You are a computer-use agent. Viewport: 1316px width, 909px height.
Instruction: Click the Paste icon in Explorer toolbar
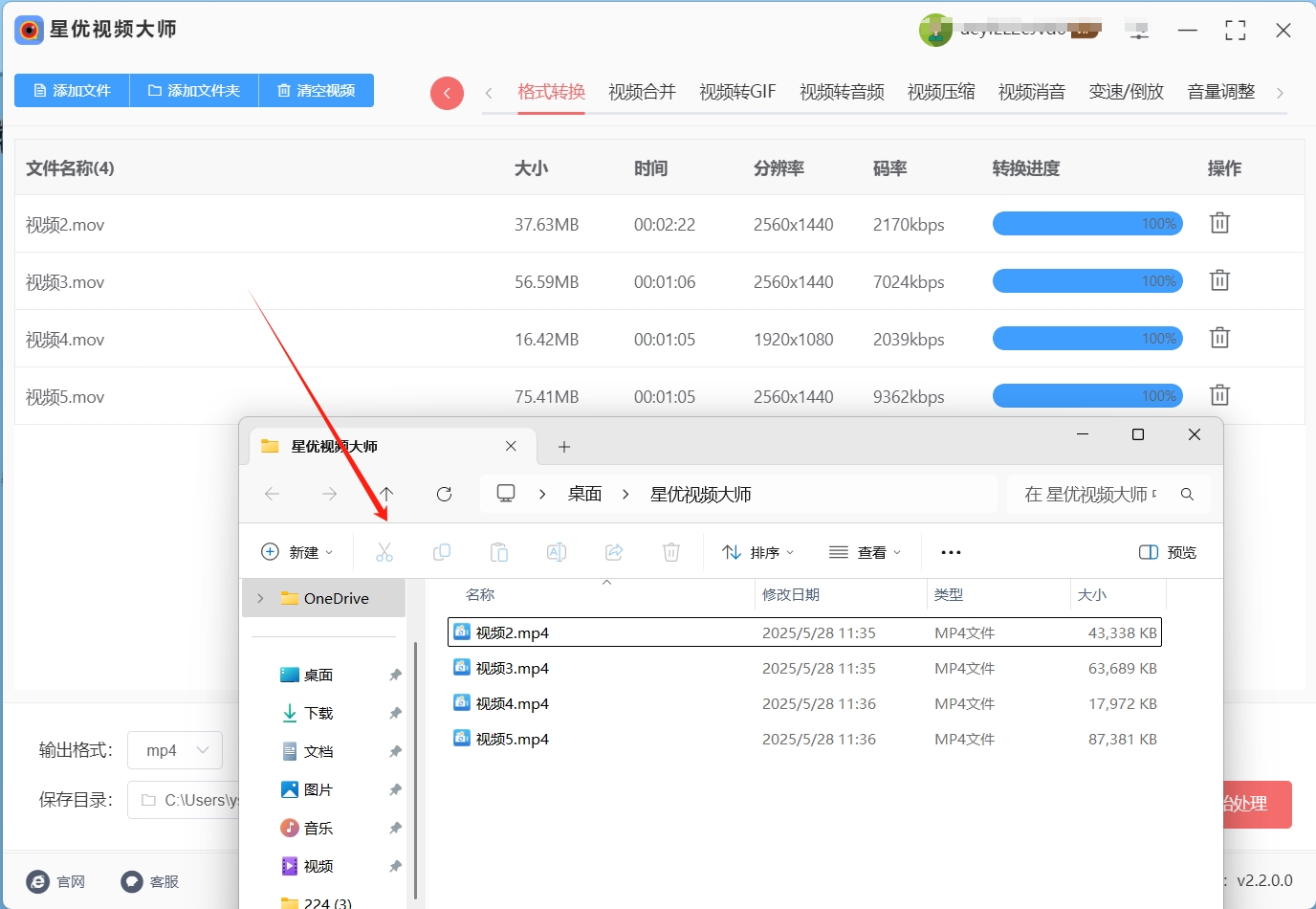[499, 552]
